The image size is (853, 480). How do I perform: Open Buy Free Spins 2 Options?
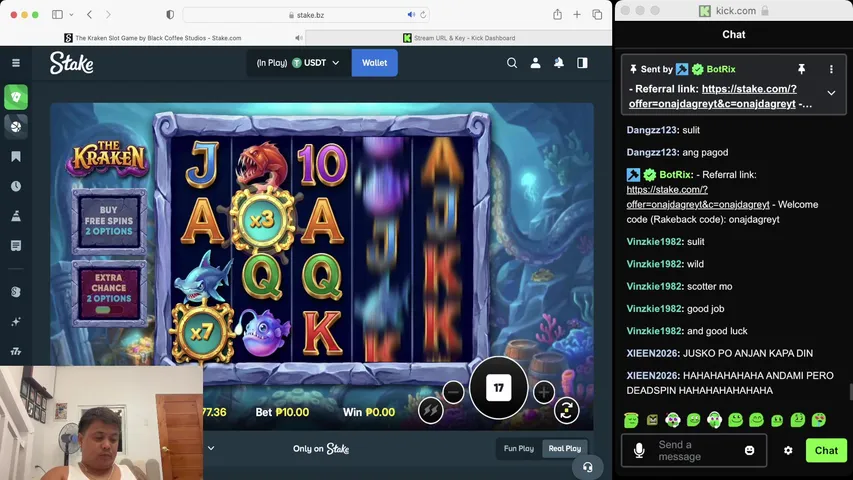click(109, 220)
